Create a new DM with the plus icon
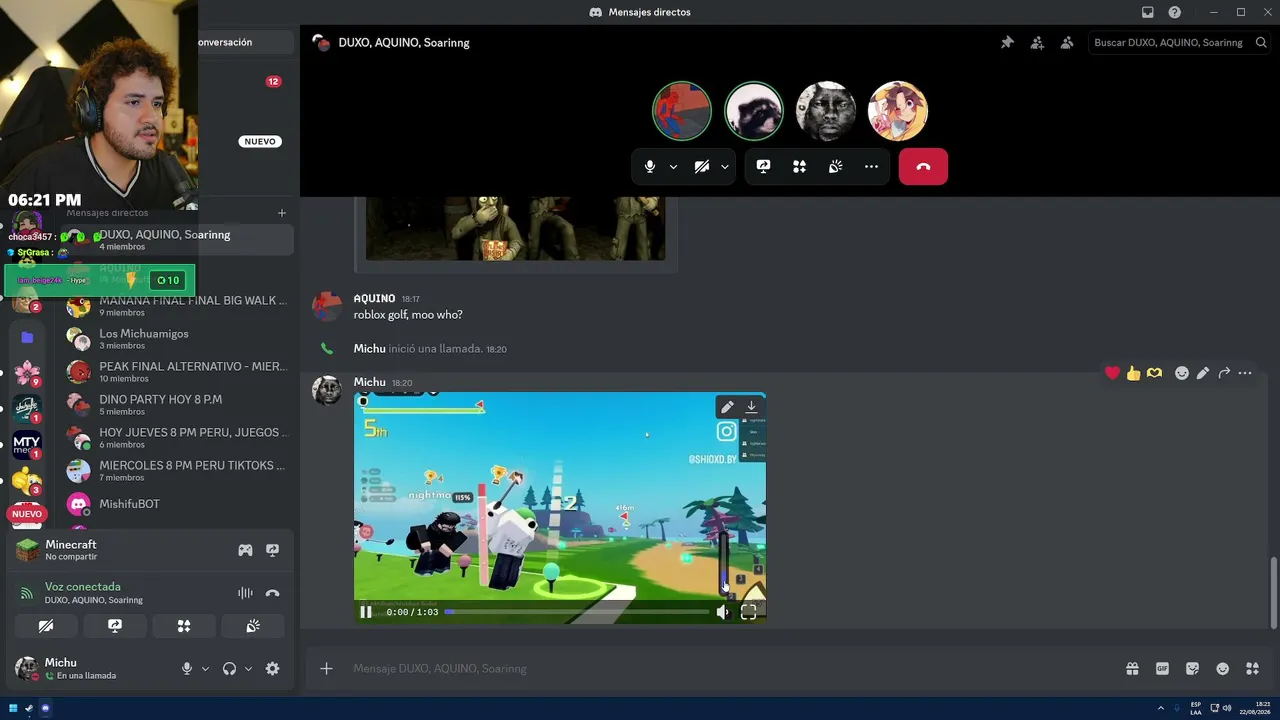This screenshot has width=1280, height=720. click(x=282, y=213)
